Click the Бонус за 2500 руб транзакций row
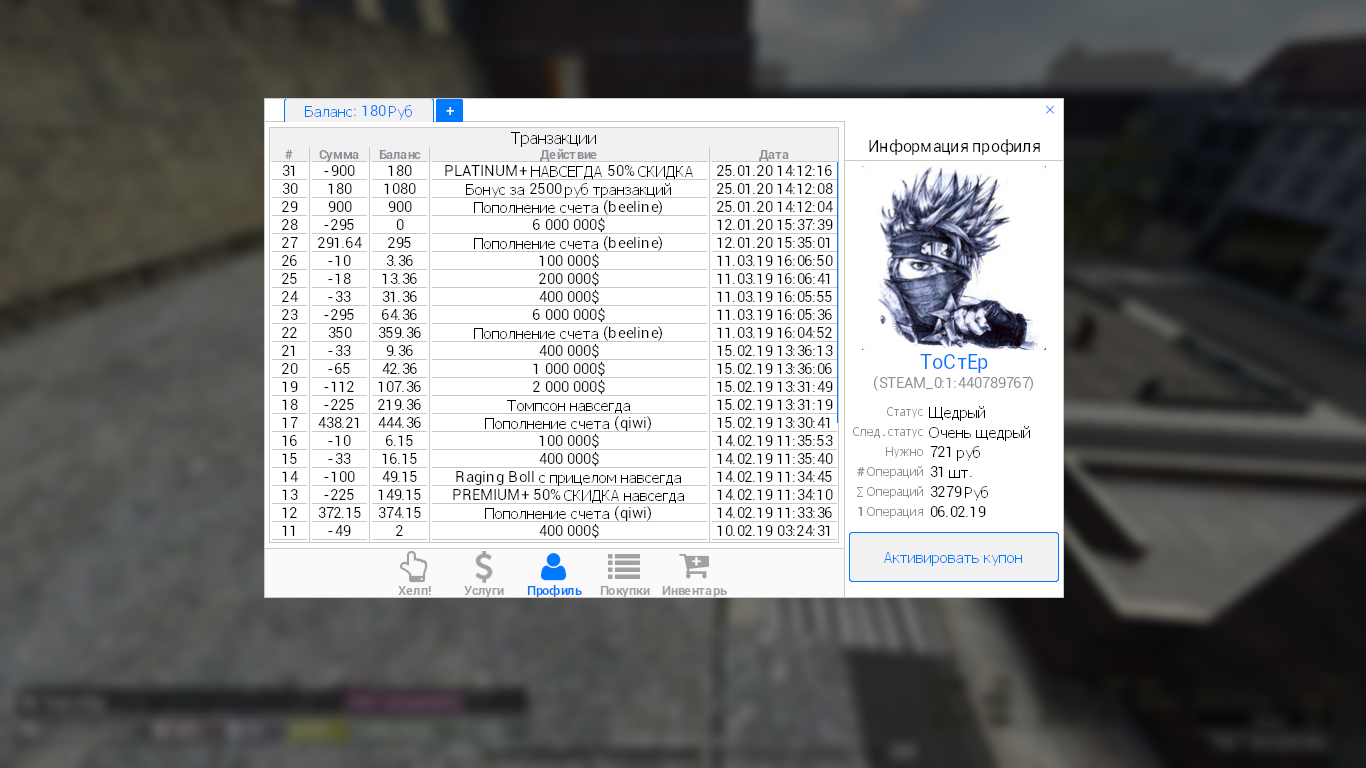 tap(568, 189)
